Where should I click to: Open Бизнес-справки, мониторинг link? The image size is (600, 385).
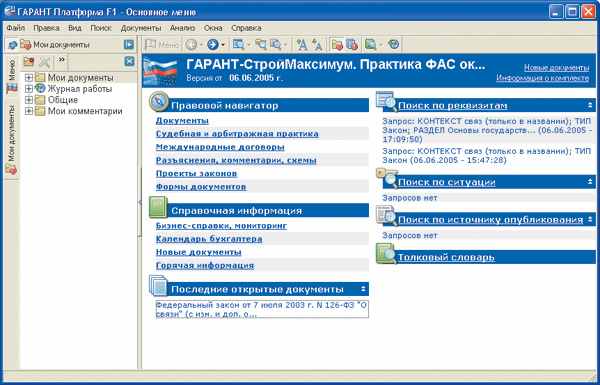[222, 226]
